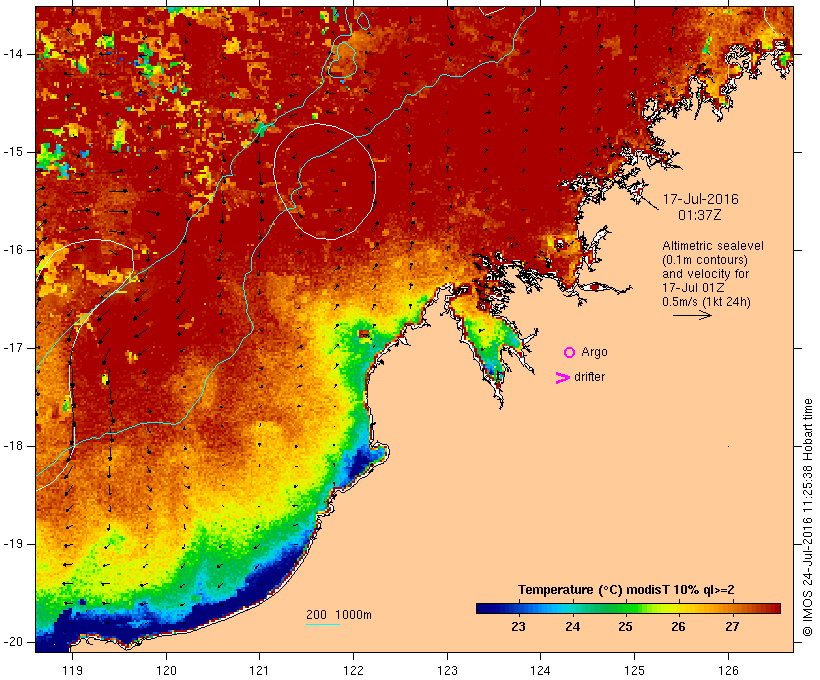Click latitude axis label '-17'
The width and height of the screenshot is (820, 680).
tap(13, 348)
